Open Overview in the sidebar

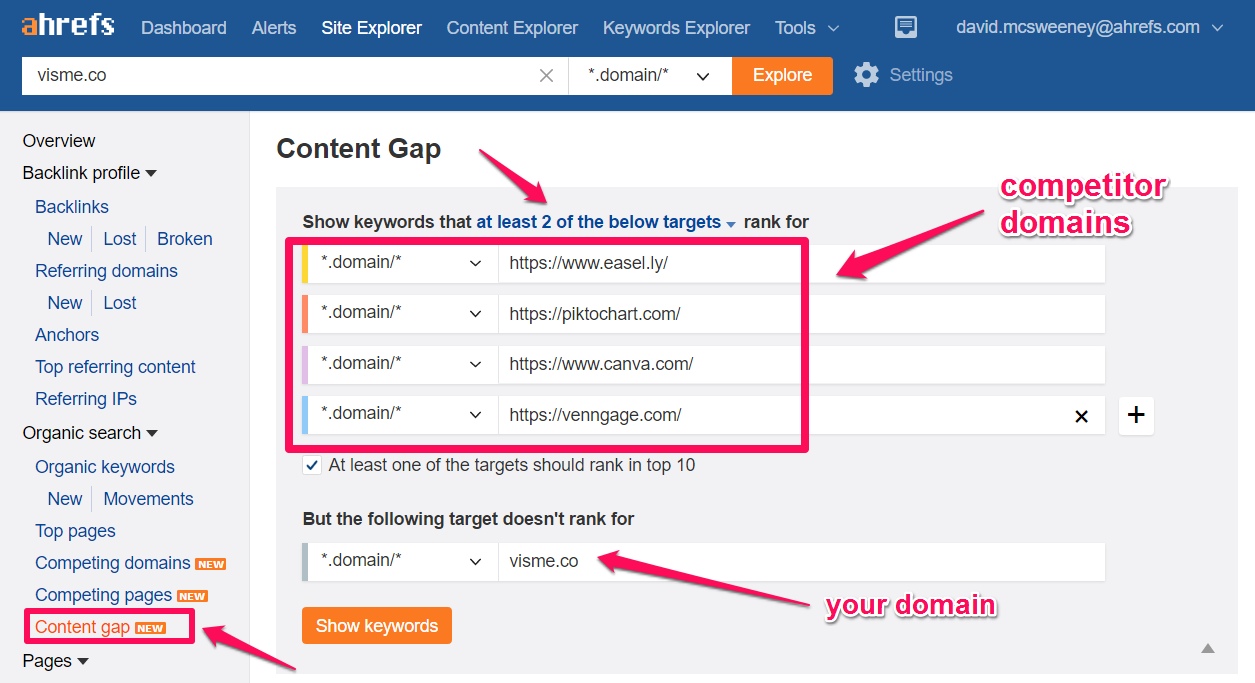pyautogui.click(x=59, y=141)
